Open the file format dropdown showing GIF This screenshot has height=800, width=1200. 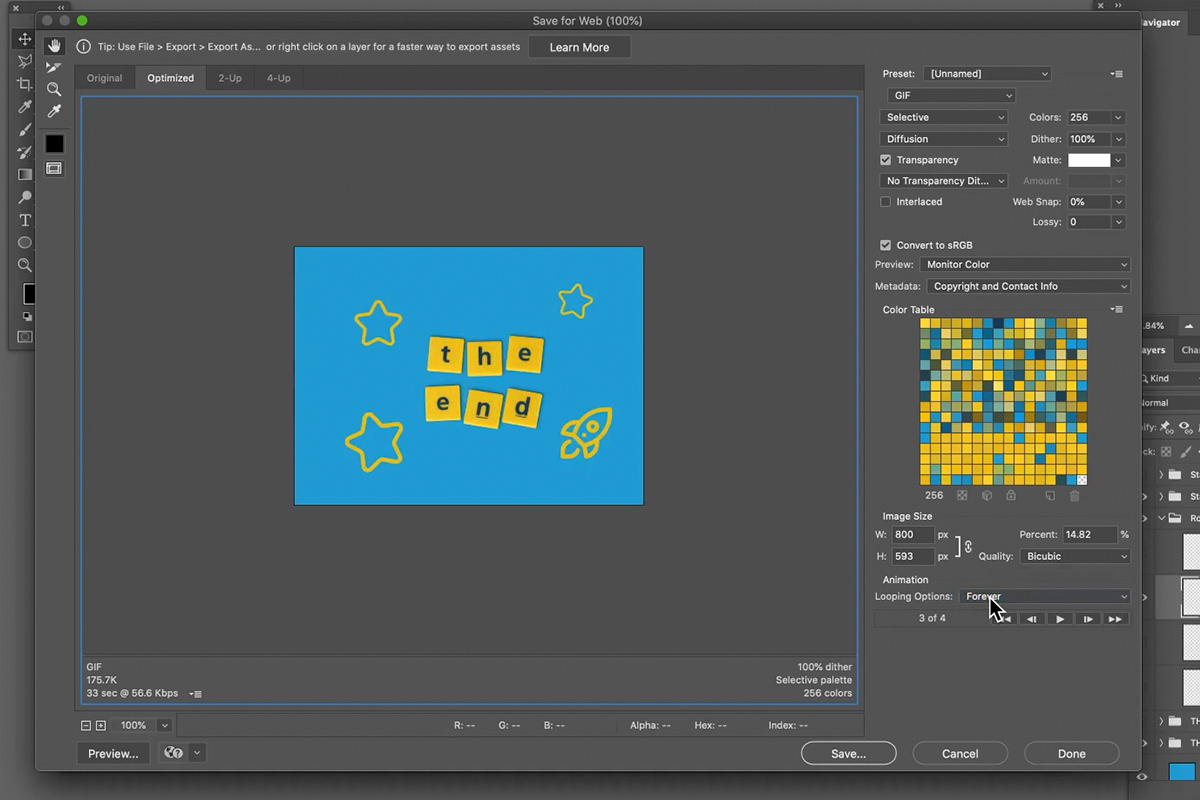pyautogui.click(x=950, y=94)
